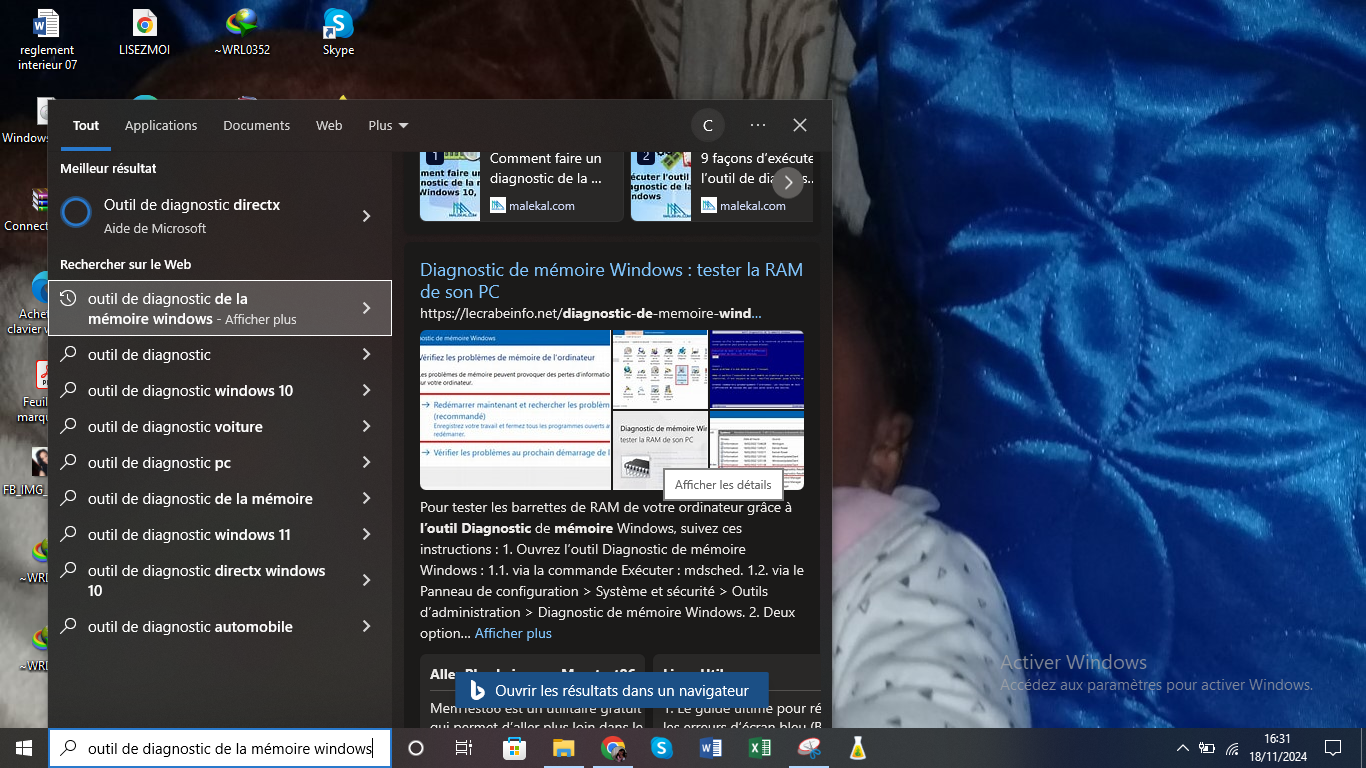Show hidden system tray icons
Screen dimensions: 1366x768
1183,748
